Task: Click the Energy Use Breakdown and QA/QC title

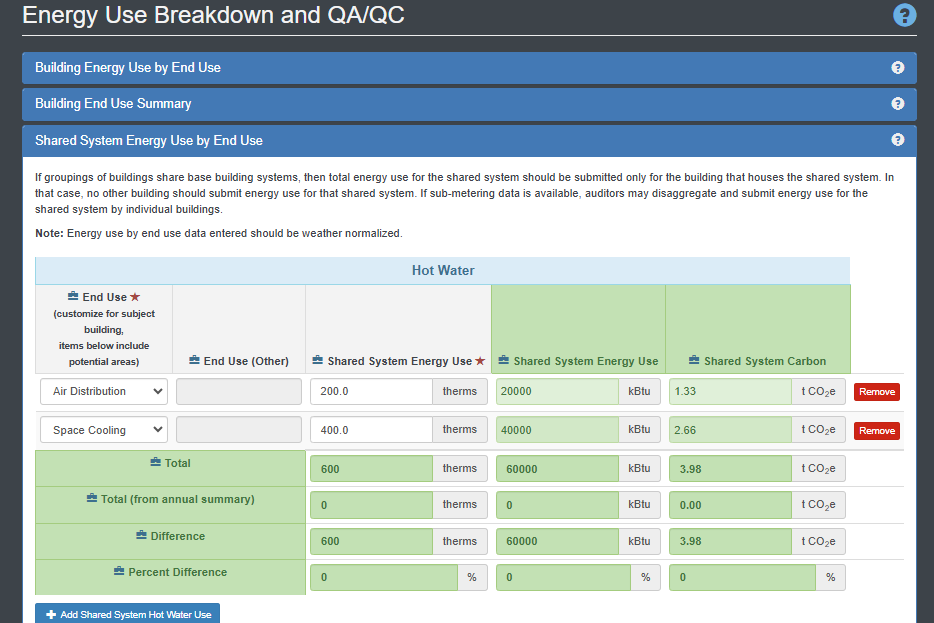Action: (213, 15)
